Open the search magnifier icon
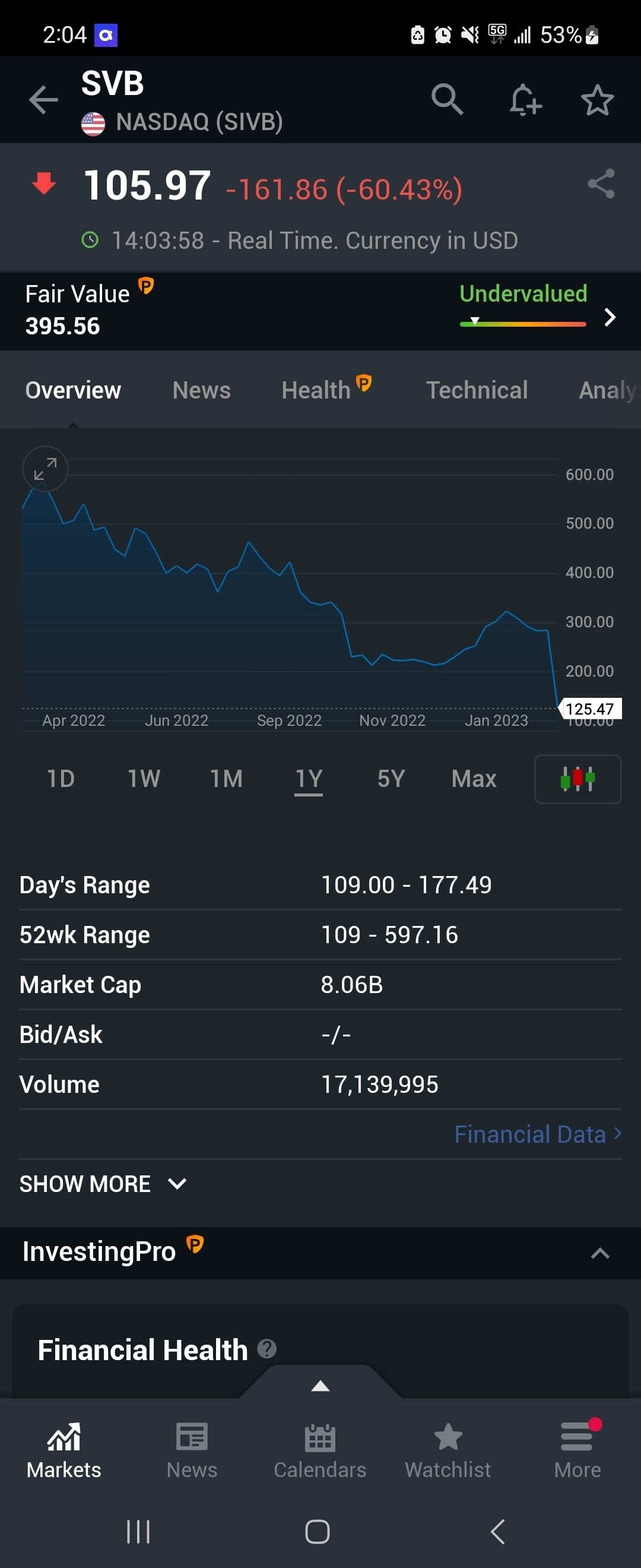The width and height of the screenshot is (641, 1568). [x=447, y=99]
